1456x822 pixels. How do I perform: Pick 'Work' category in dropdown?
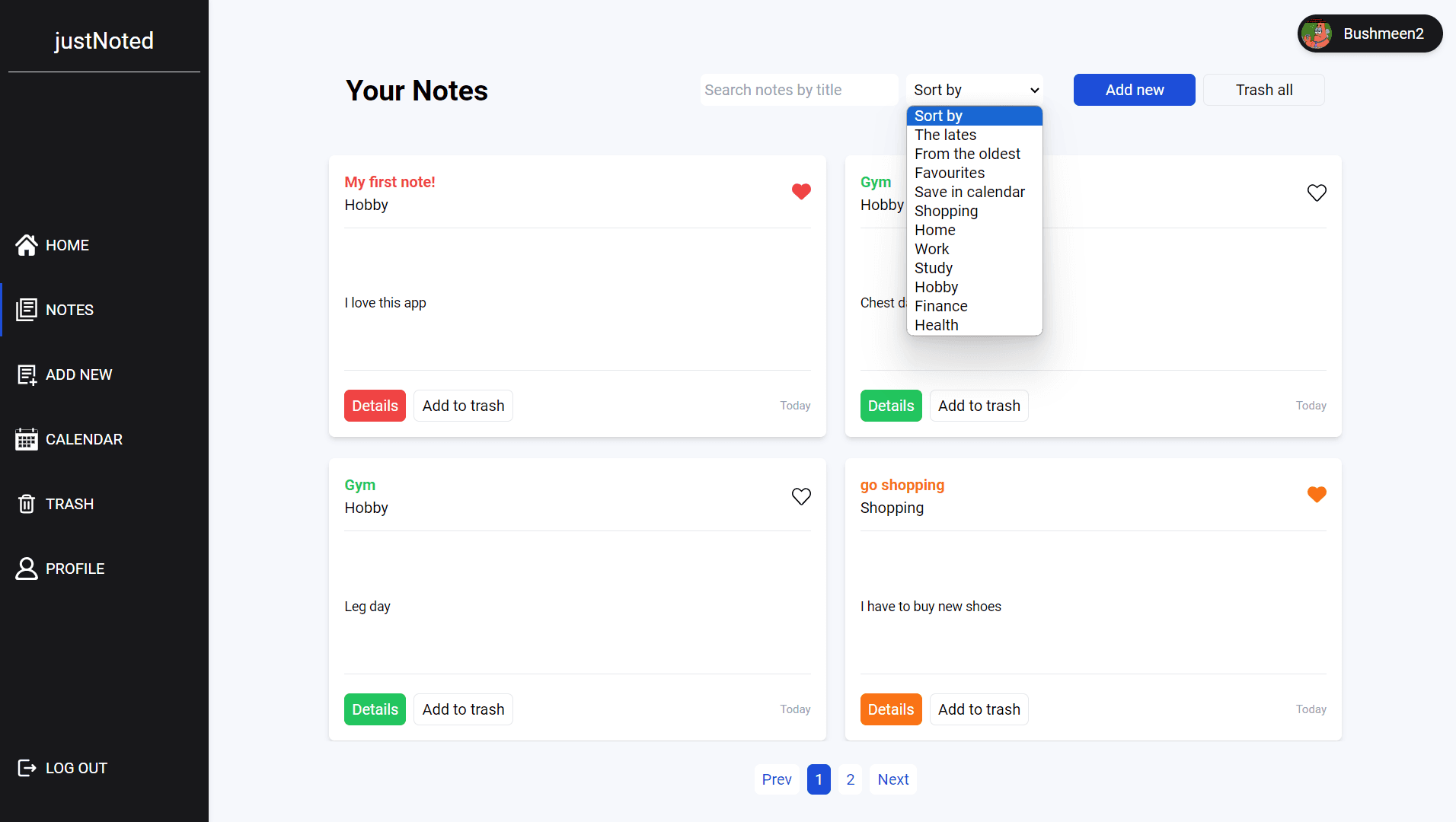[974, 249]
